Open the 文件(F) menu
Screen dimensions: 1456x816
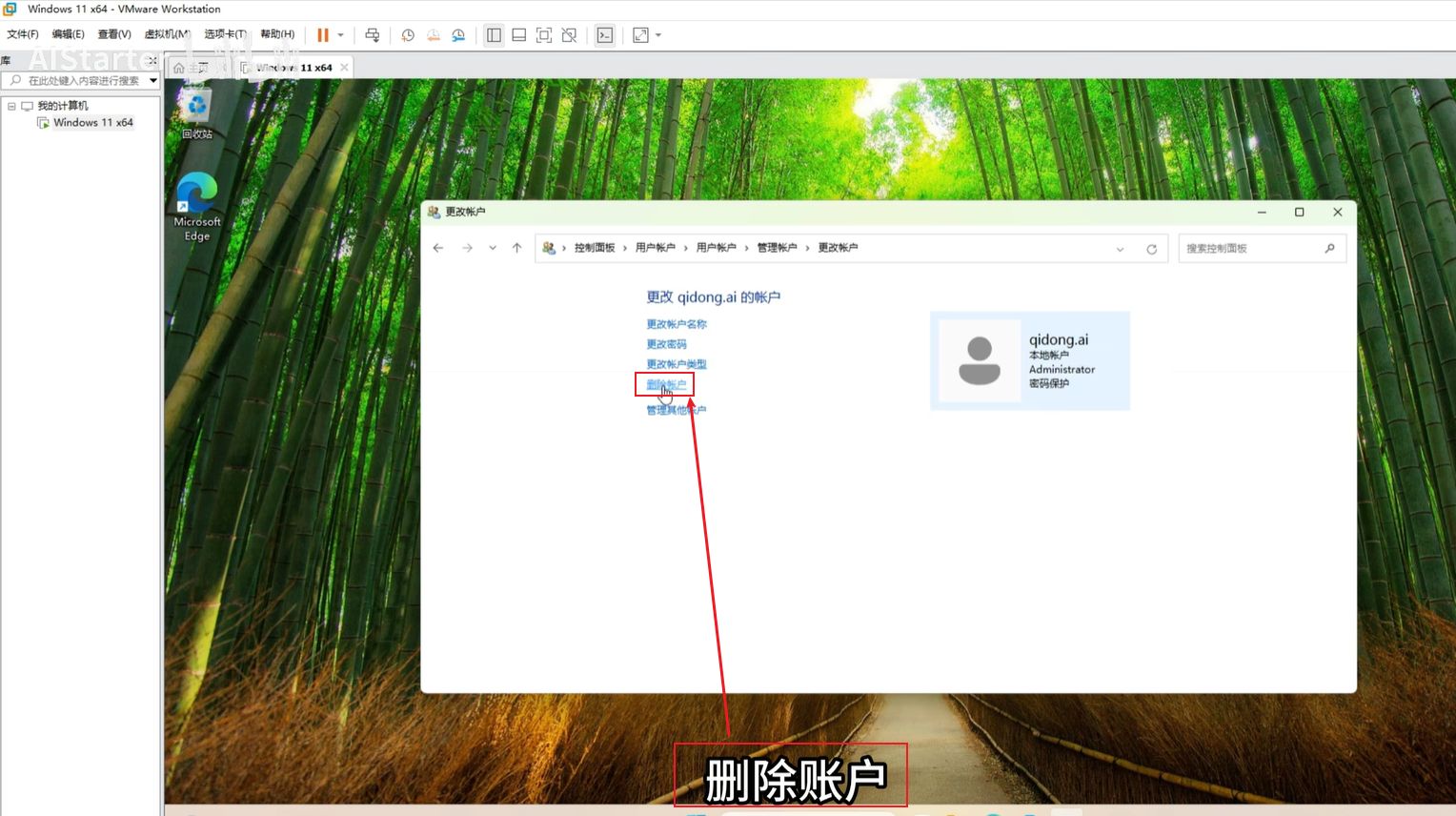[23, 34]
